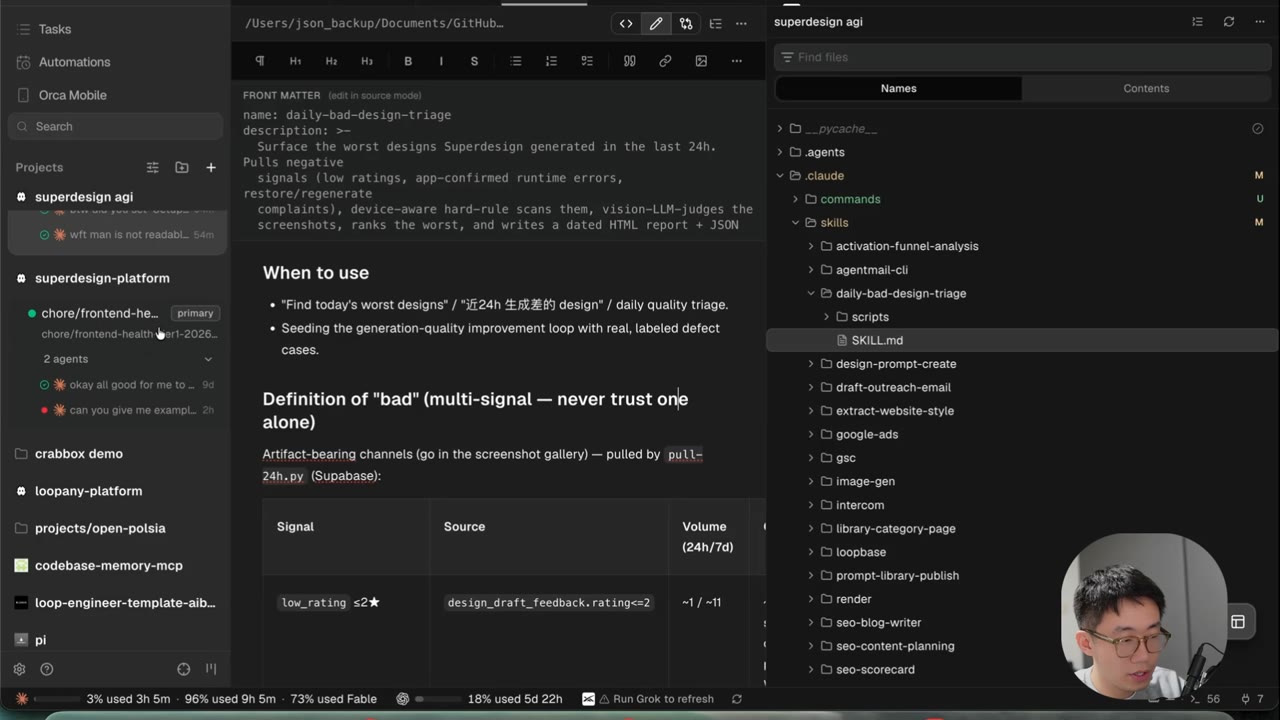Open formatting toolbar overflow menu
Screen dimensions: 1280x720
click(737, 61)
